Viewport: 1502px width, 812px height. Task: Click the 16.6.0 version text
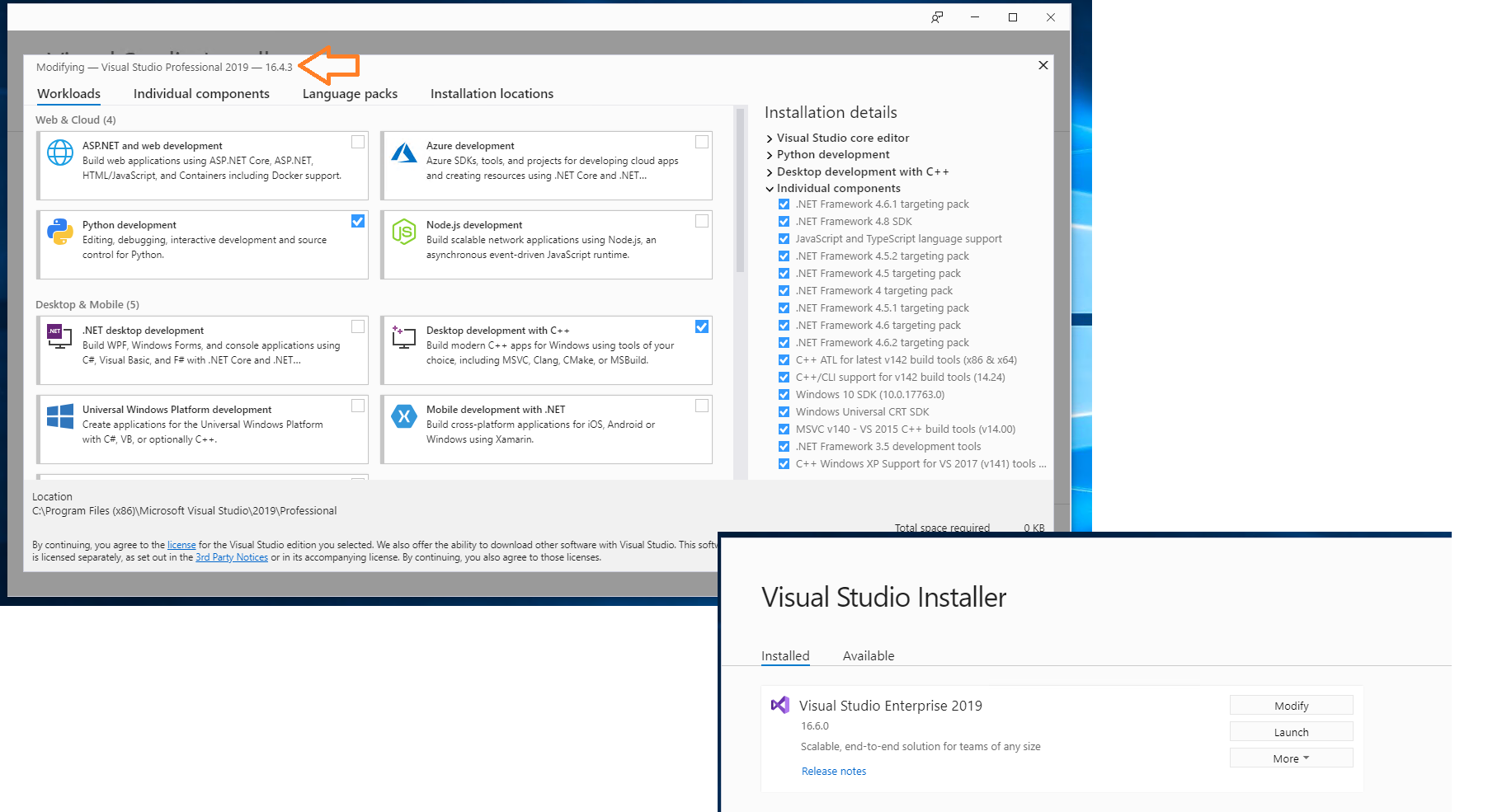coord(815,726)
